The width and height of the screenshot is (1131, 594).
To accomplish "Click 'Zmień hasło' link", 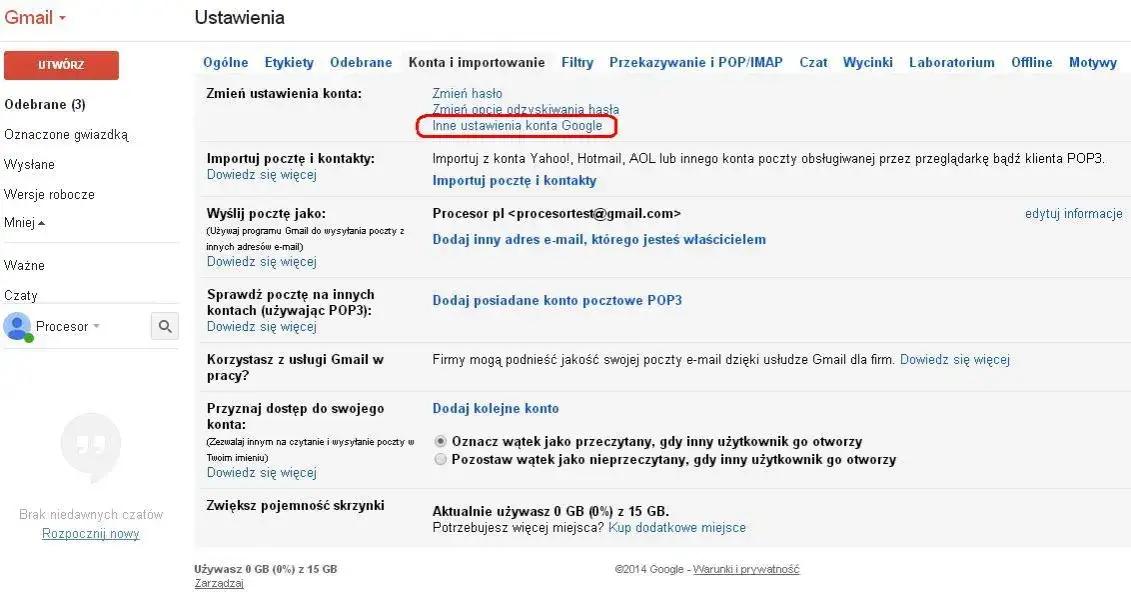I will [466, 93].
